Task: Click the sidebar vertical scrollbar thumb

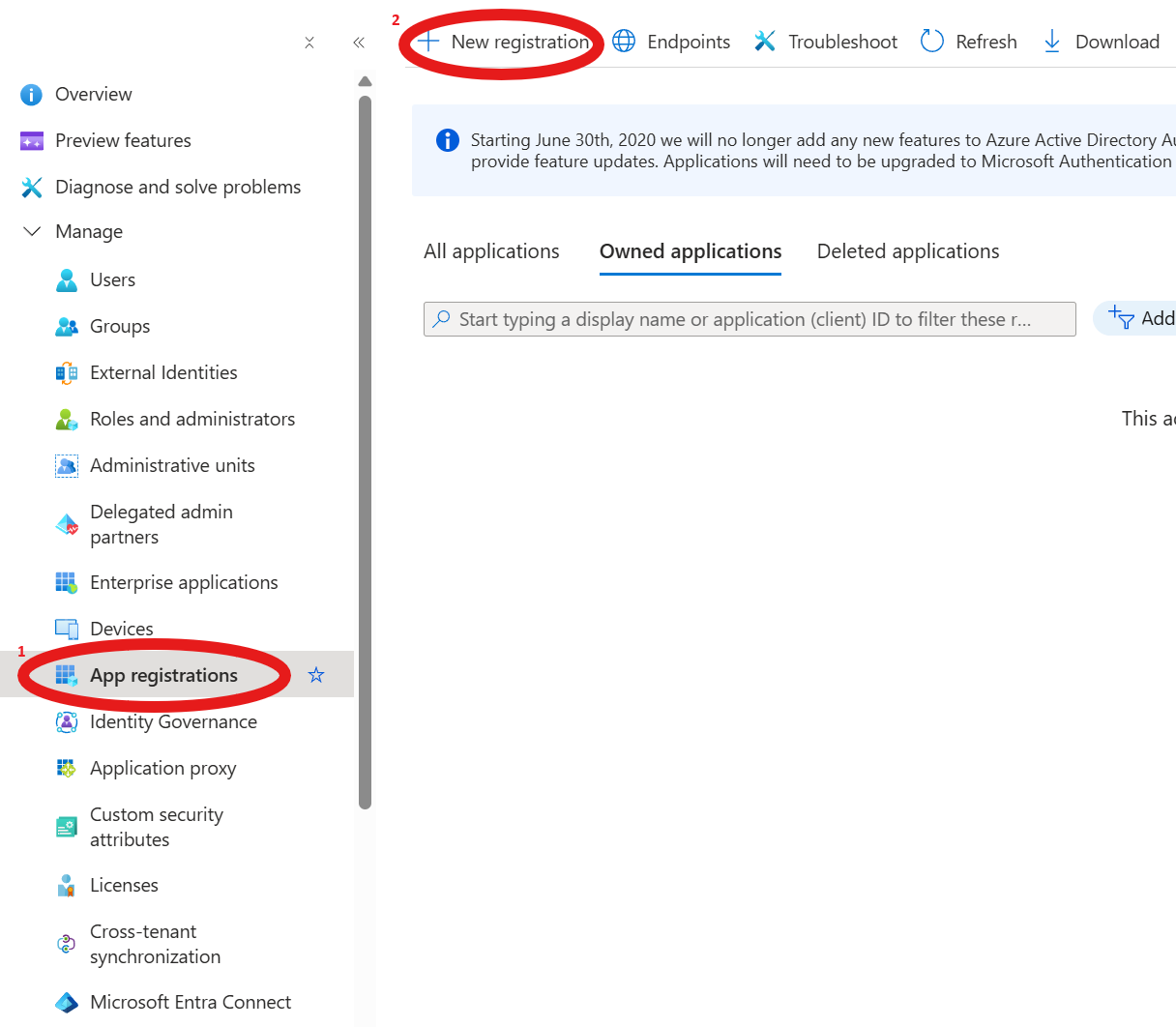Action: pos(365,452)
